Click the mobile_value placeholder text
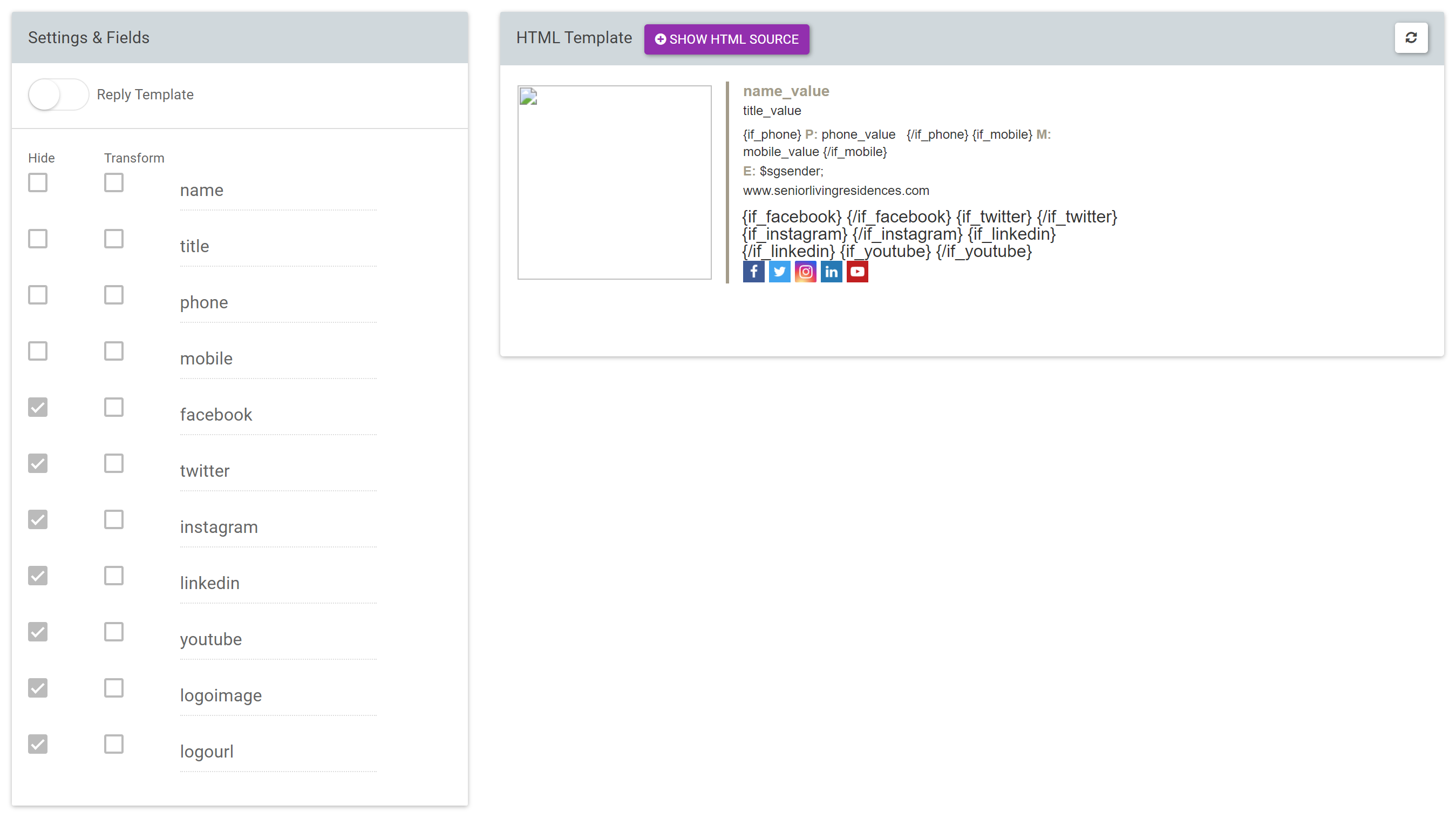Screen dimensions: 1456x818 click(x=780, y=152)
